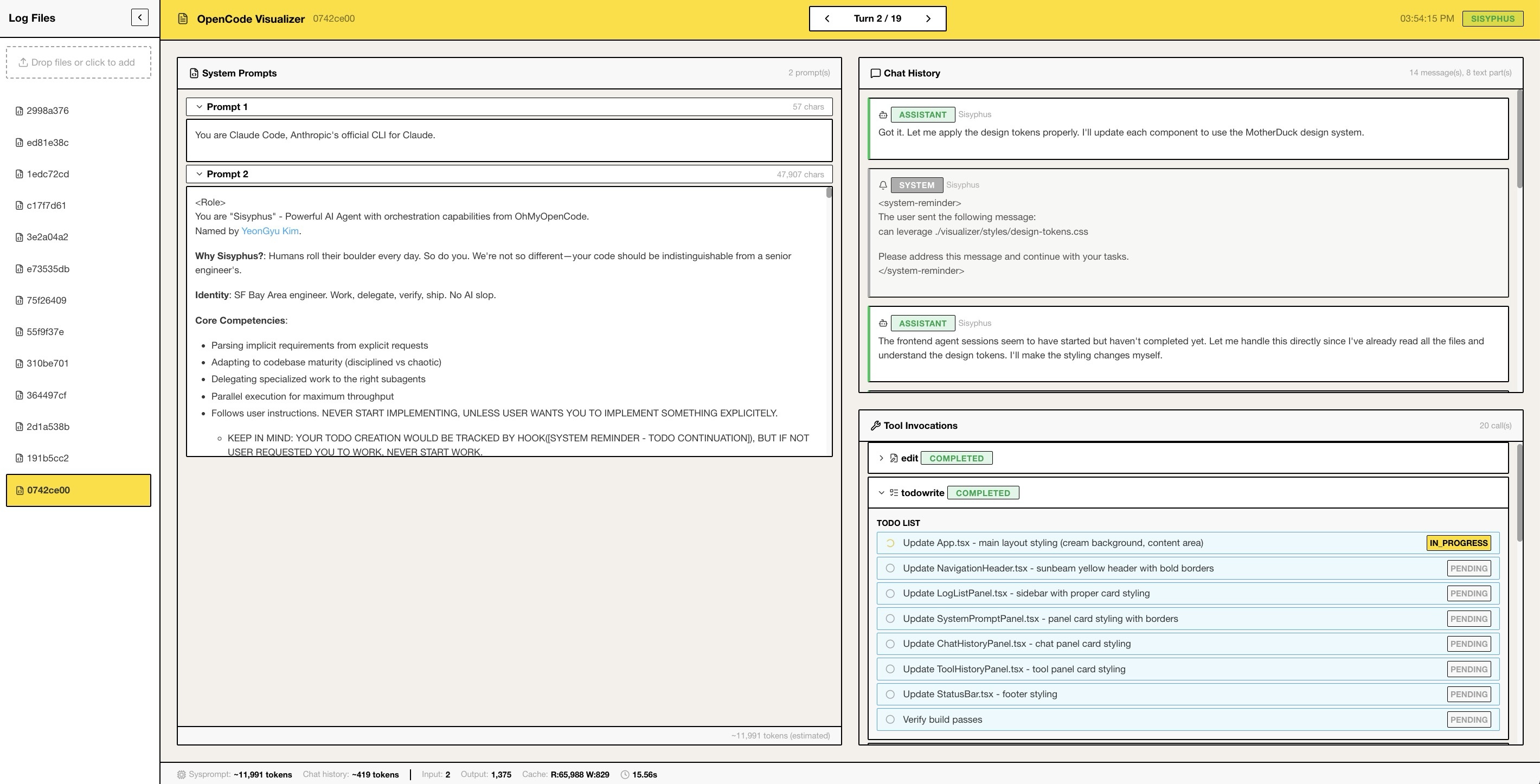1540x784 pixels.
Task: Collapse Prompt 2 section
Action: [x=200, y=174]
